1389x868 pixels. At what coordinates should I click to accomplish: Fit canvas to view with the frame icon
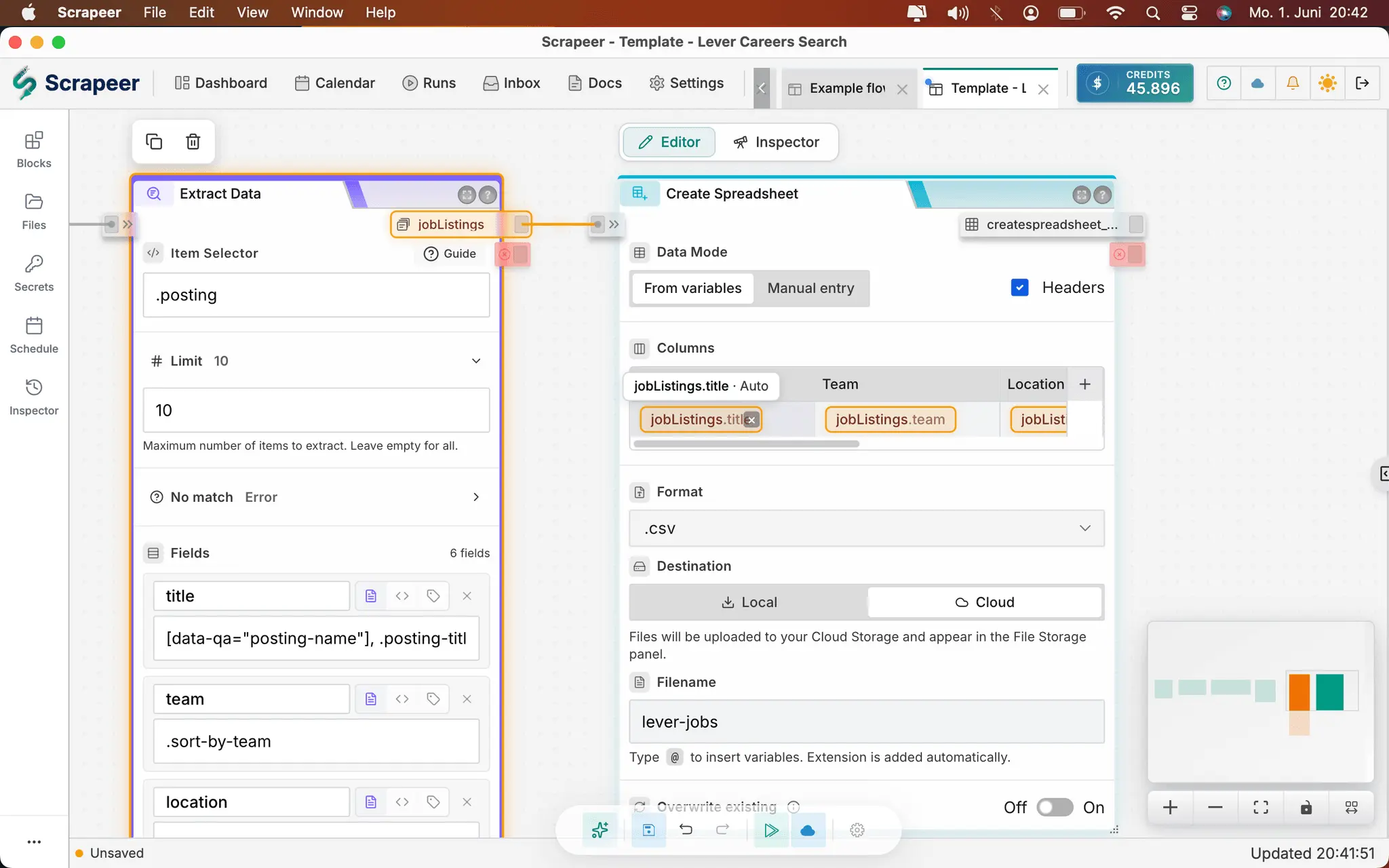[1261, 807]
